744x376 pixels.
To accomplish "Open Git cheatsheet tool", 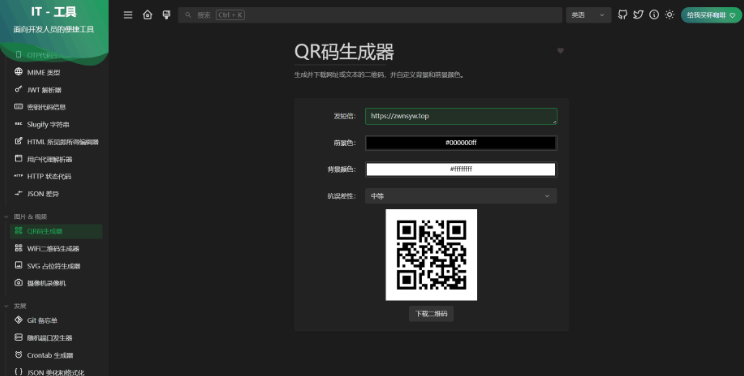I will click(x=56, y=320).
